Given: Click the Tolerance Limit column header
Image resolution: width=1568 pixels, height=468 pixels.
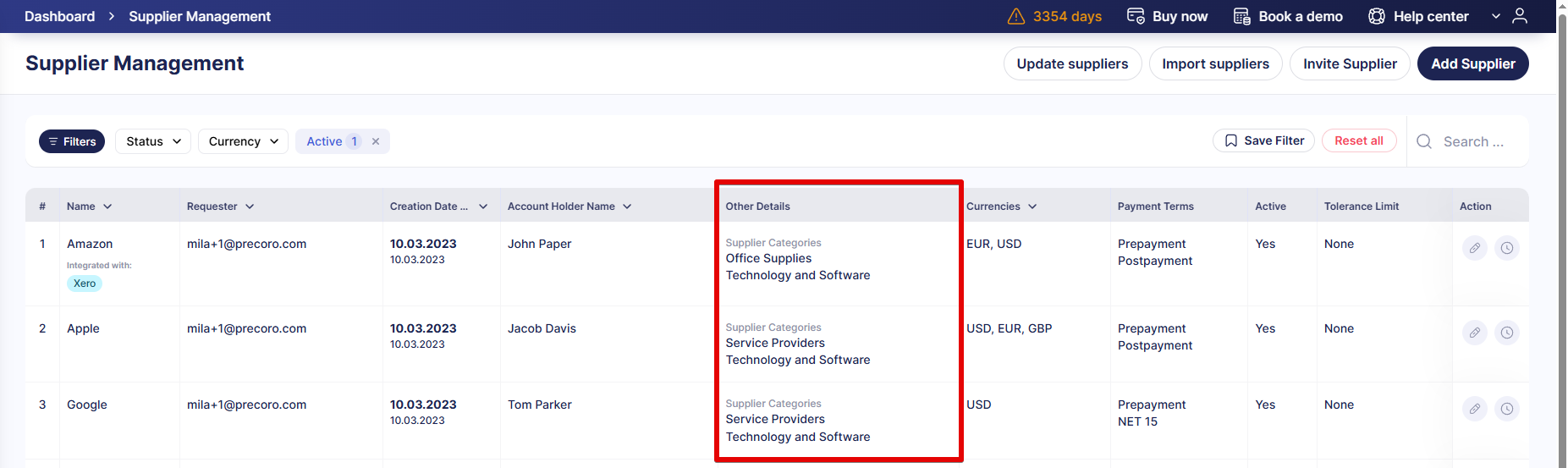Looking at the screenshot, I should [1361, 206].
